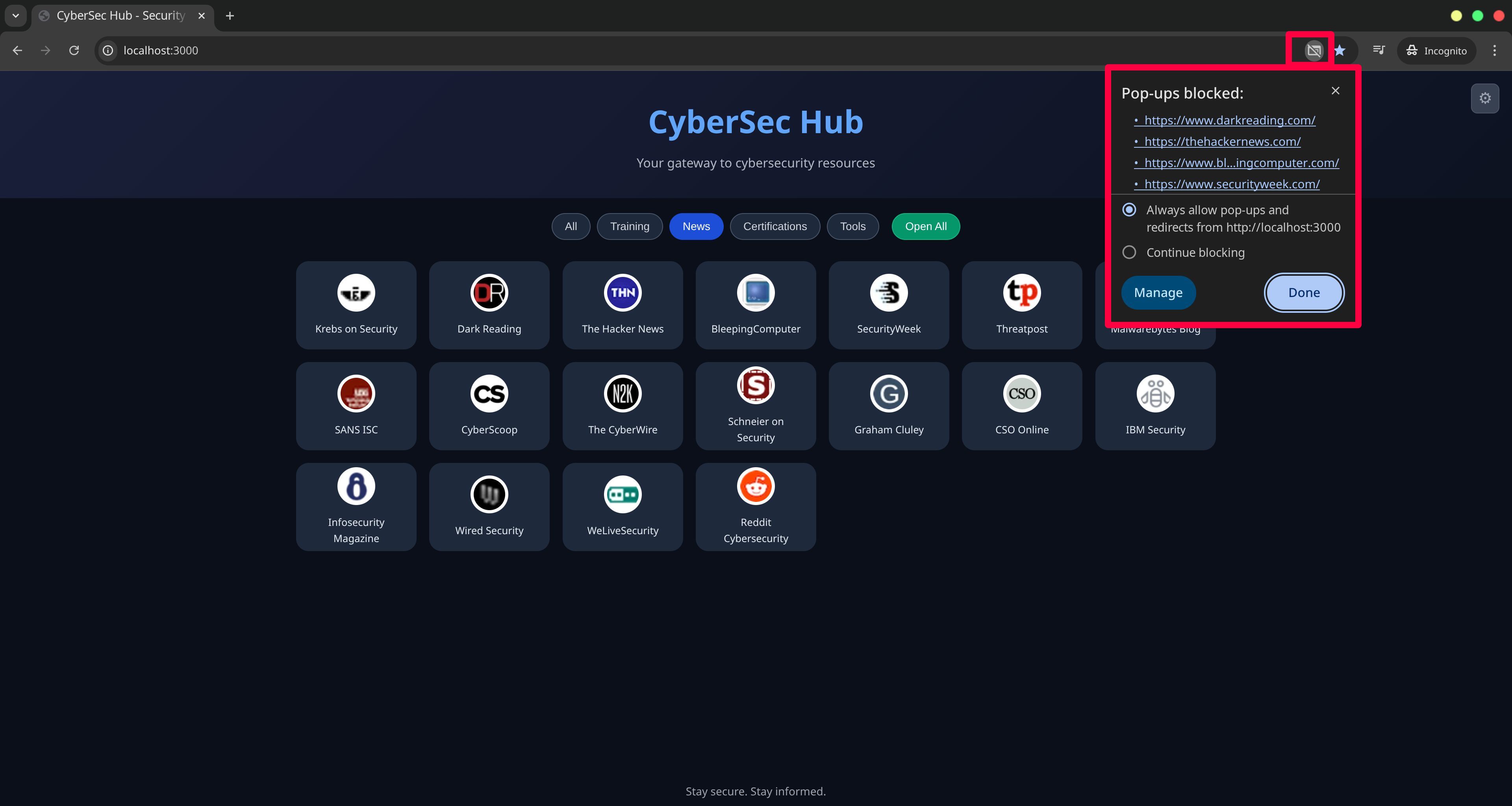Click the IBM Security label
This screenshot has height=806, width=1512.
tap(1155, 430)
